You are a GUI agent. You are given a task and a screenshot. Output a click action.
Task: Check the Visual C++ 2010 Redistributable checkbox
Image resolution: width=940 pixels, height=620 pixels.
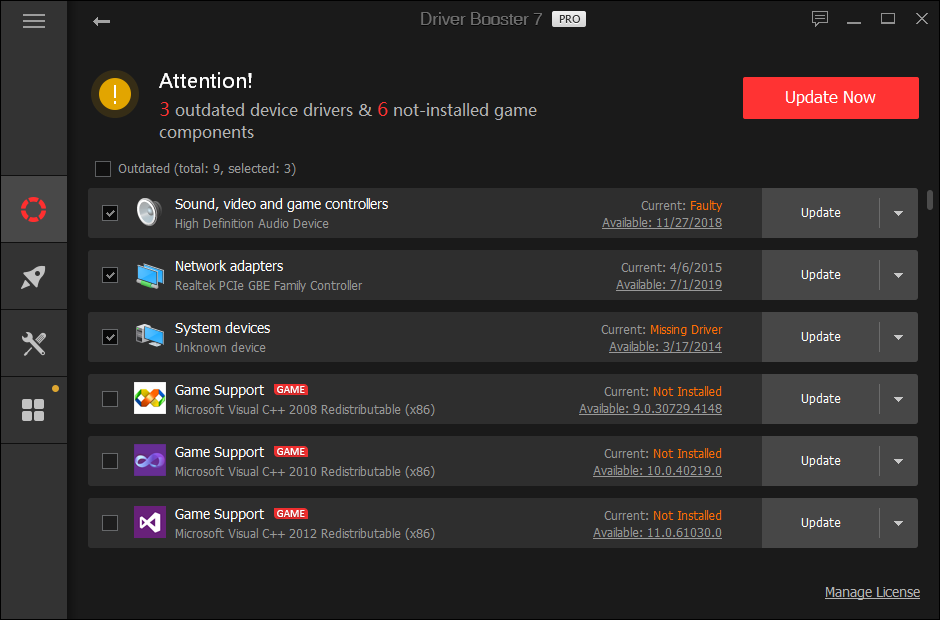(x=110, y=461)
